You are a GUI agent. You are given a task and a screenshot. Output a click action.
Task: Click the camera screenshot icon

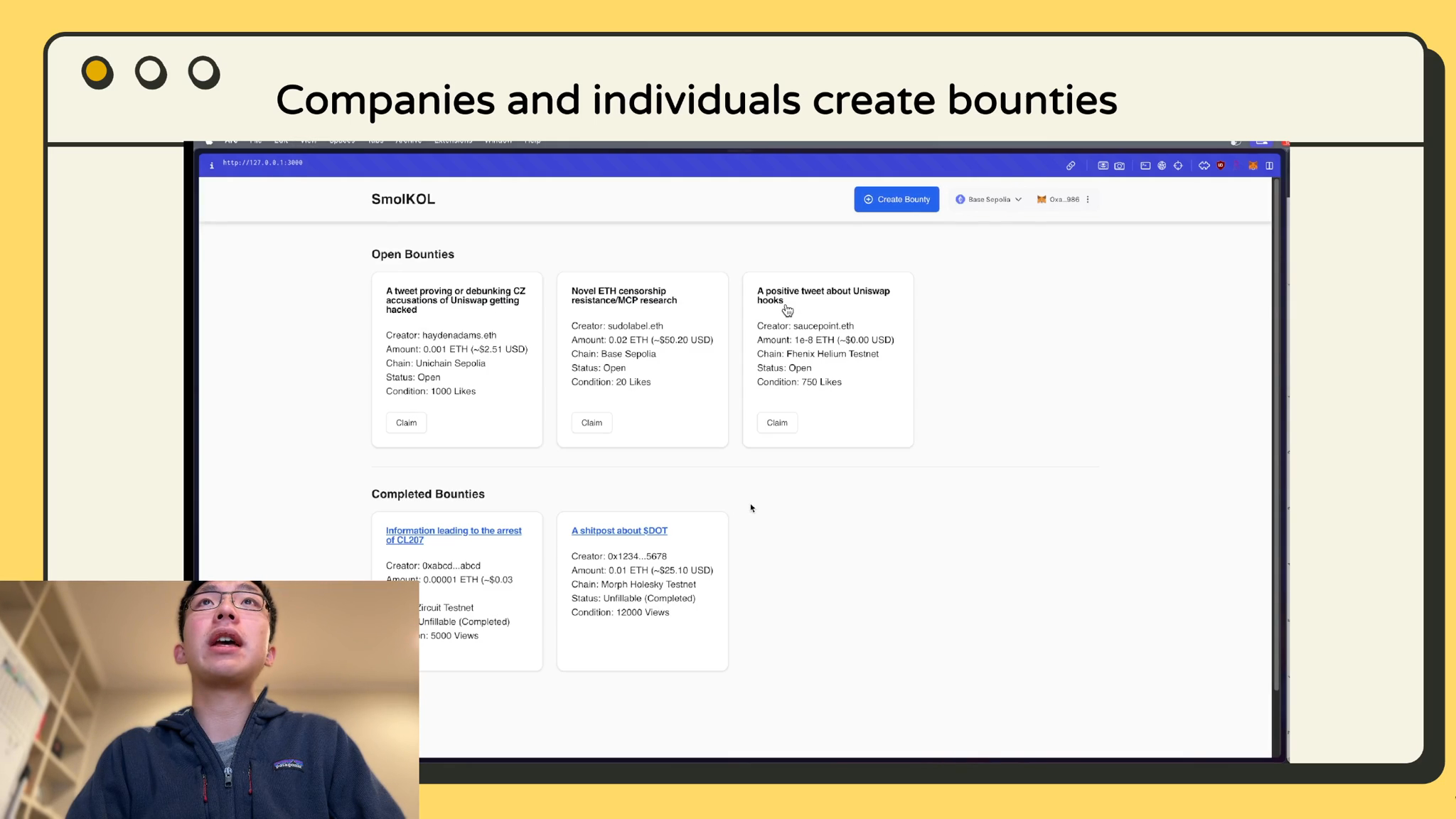(x=1120, y=166)
